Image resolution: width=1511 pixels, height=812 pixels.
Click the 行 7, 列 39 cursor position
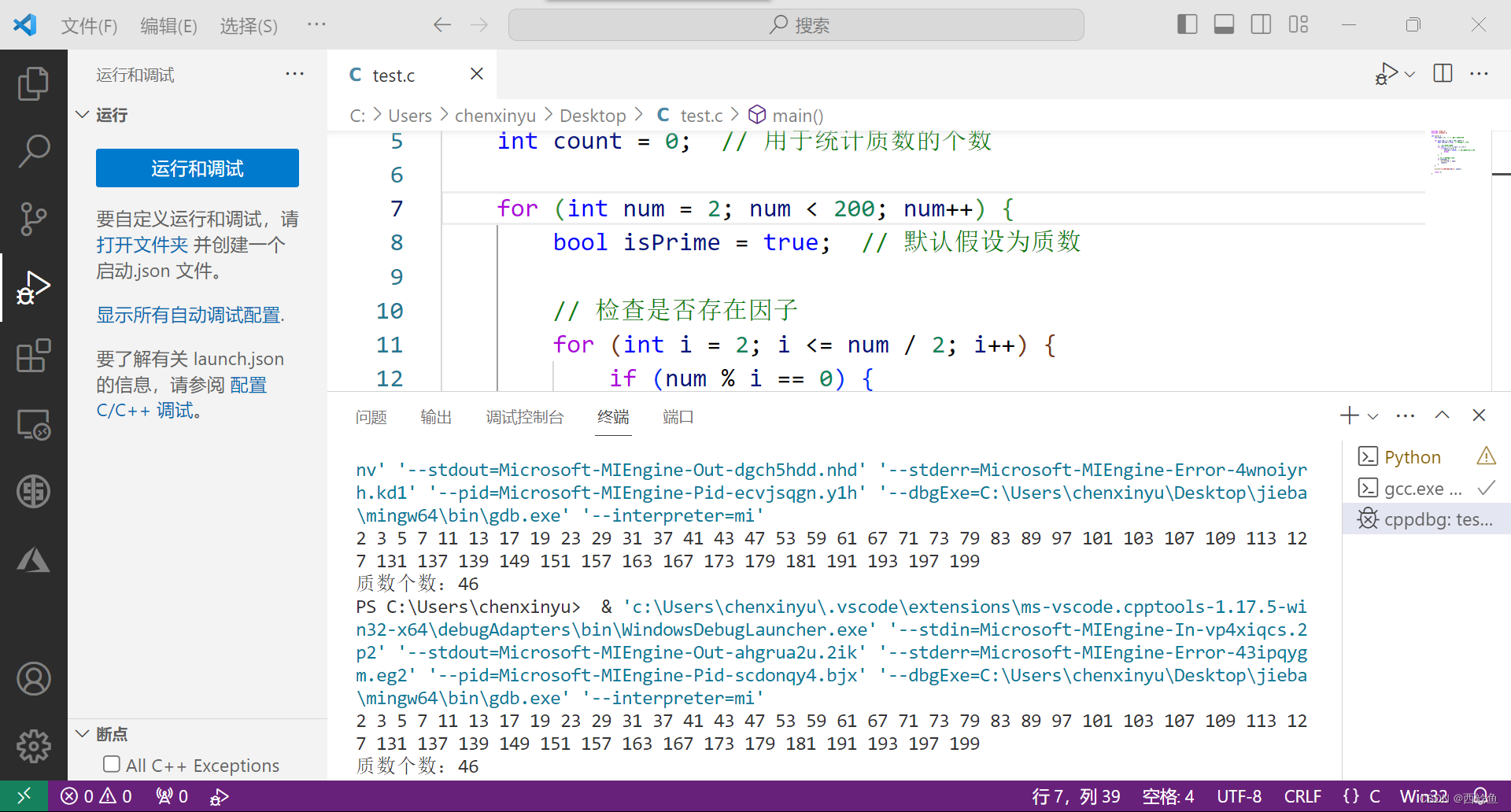click(x=1076, y=796)
